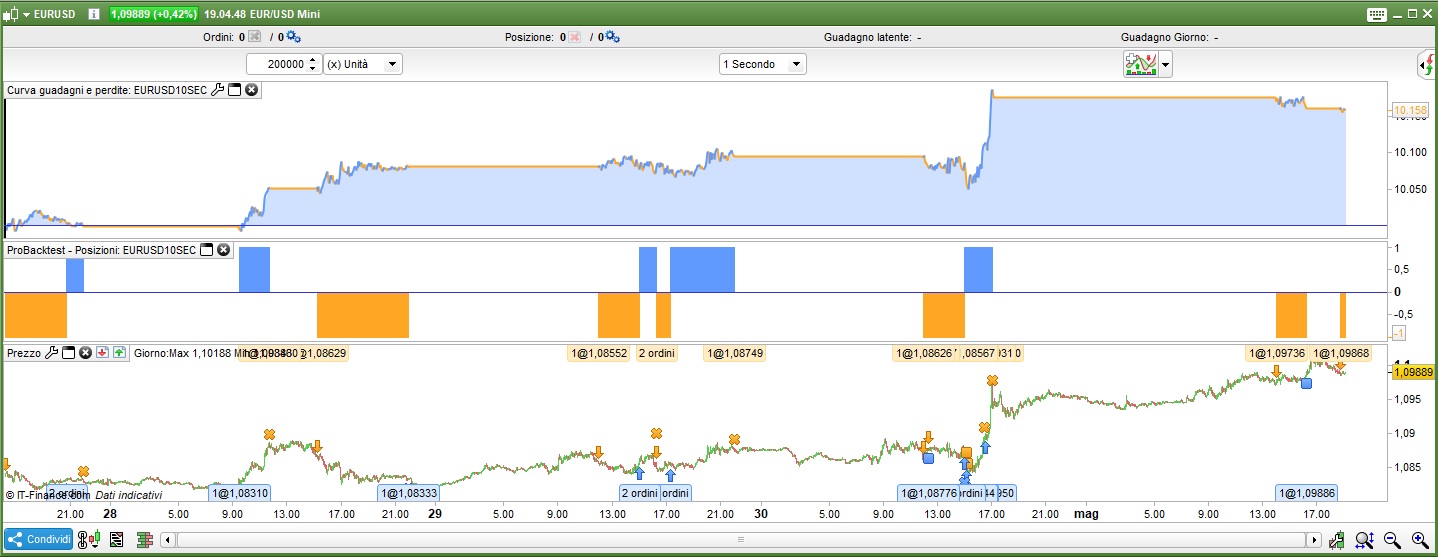Viewport: 1438px width, 557px height.
Task: Click the 1@1,08310 order label
Action: pos(240,493)
